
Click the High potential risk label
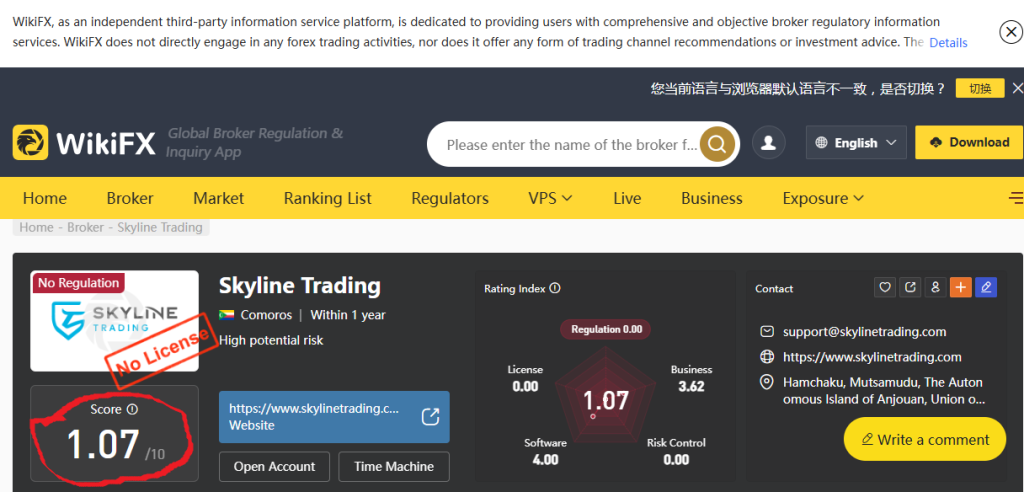tap(271, 340)
